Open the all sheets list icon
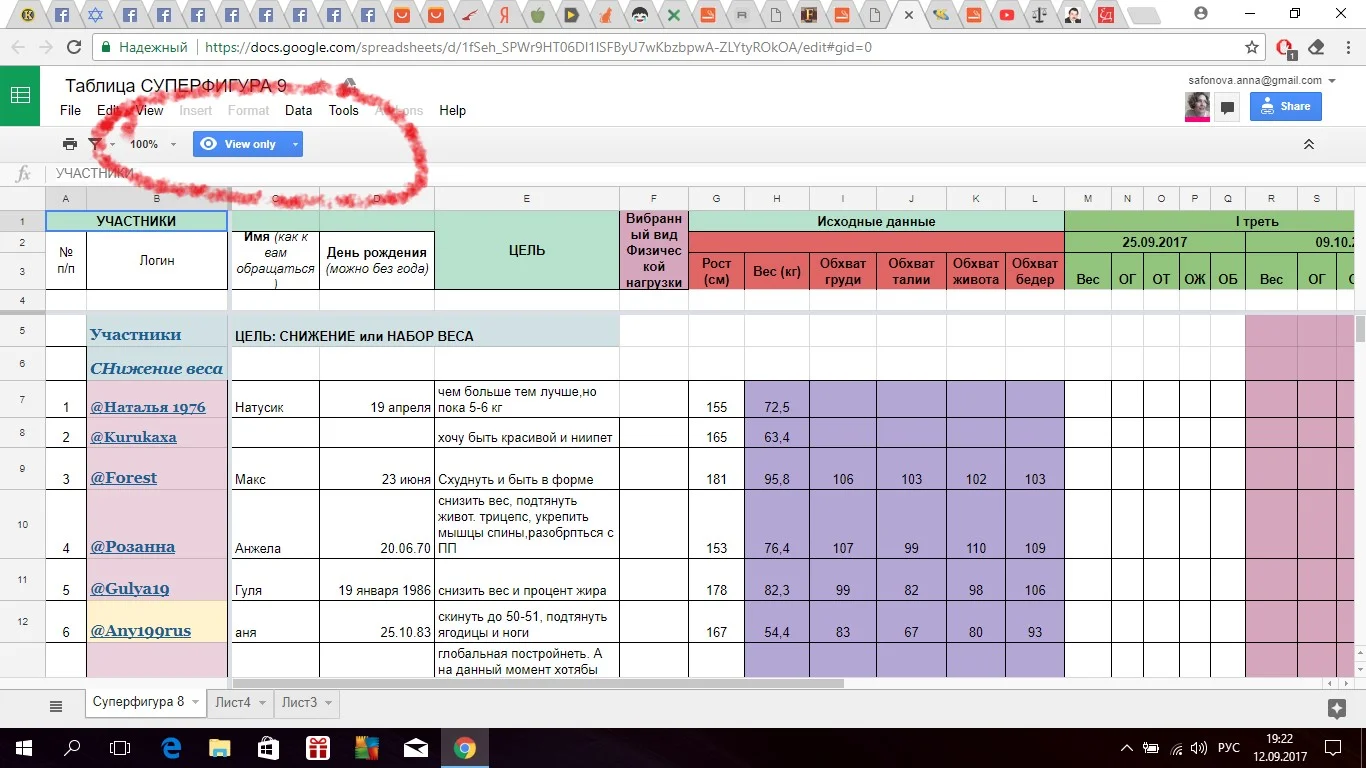This screenshot has width=1366, height=768. pos(56,705)
